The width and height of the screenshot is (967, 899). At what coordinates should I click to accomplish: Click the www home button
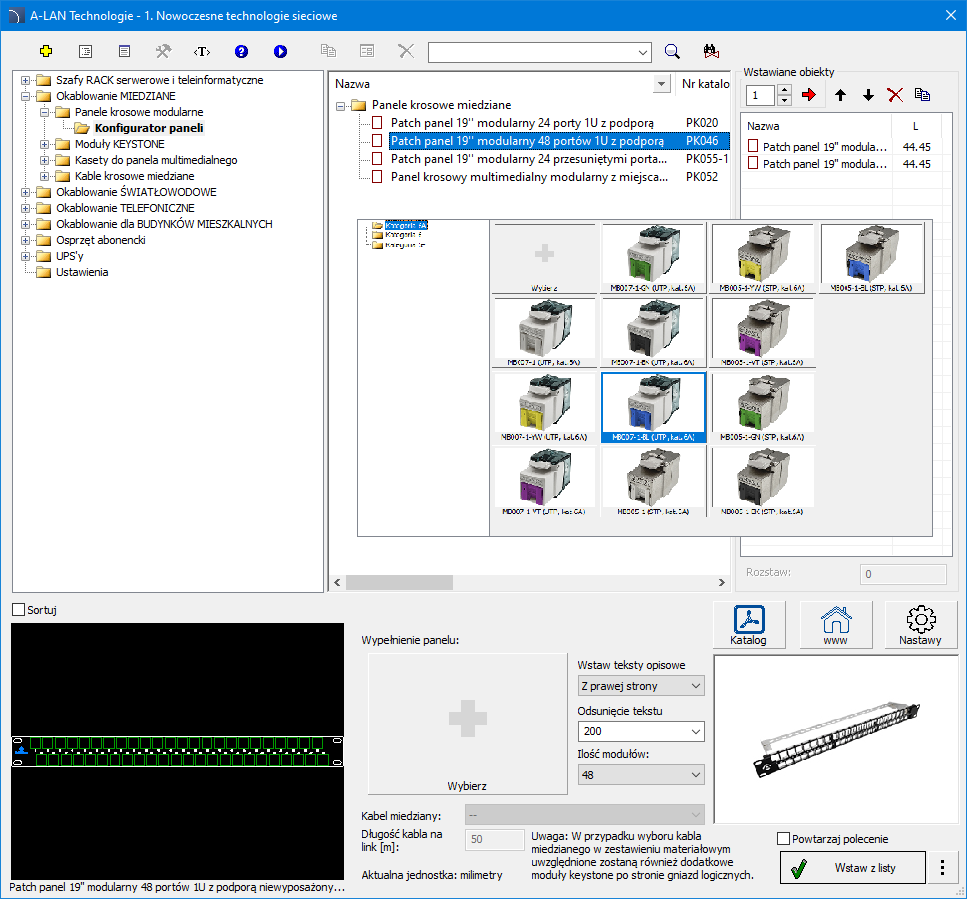tap(835, 625)
